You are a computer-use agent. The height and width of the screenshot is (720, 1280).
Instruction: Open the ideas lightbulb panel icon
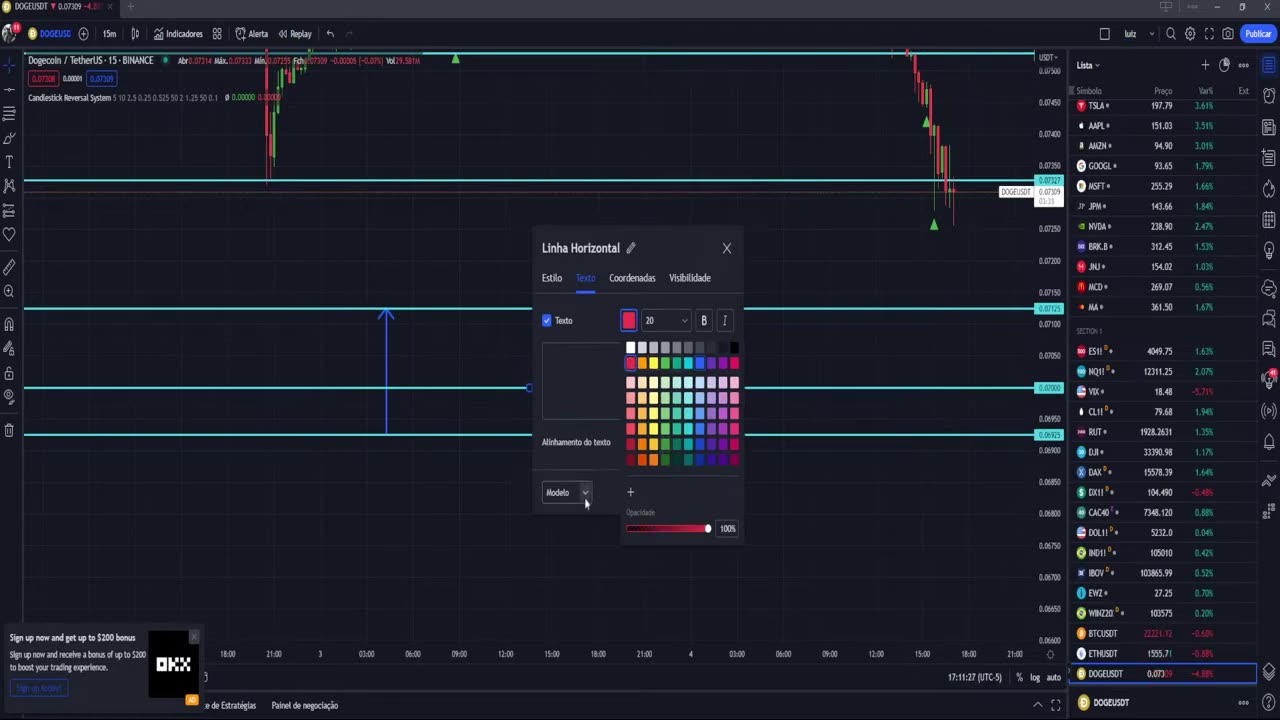click(1269, 250)
